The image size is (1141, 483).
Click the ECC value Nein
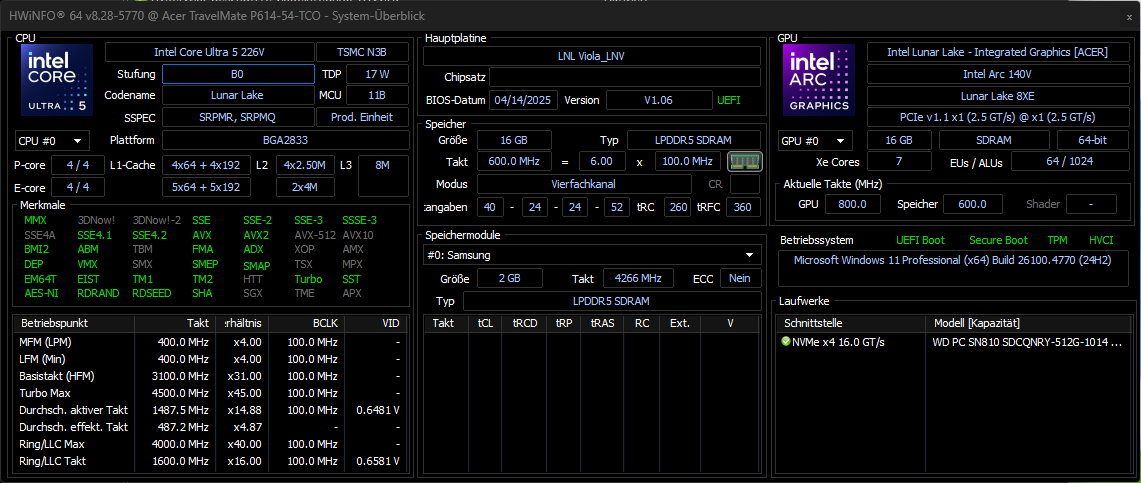pos(741,278)
